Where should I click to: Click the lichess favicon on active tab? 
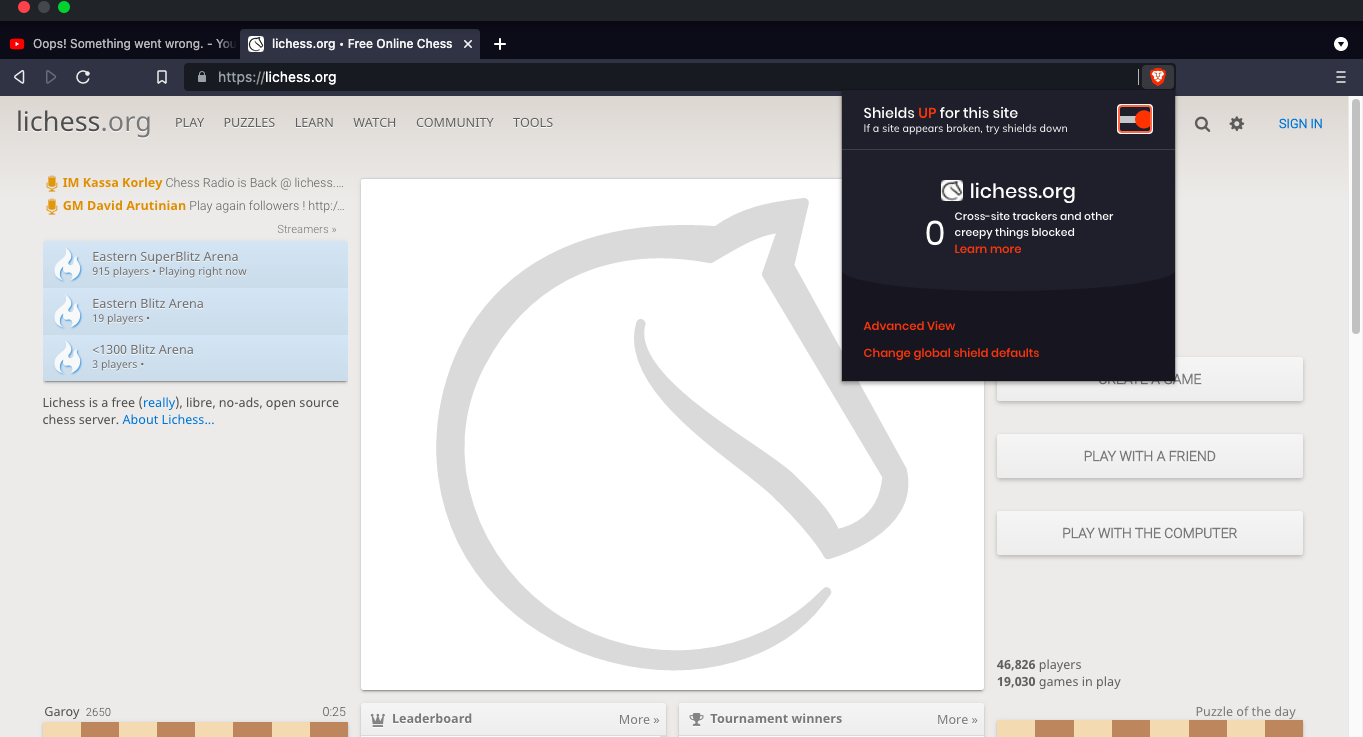click(256, 44)
